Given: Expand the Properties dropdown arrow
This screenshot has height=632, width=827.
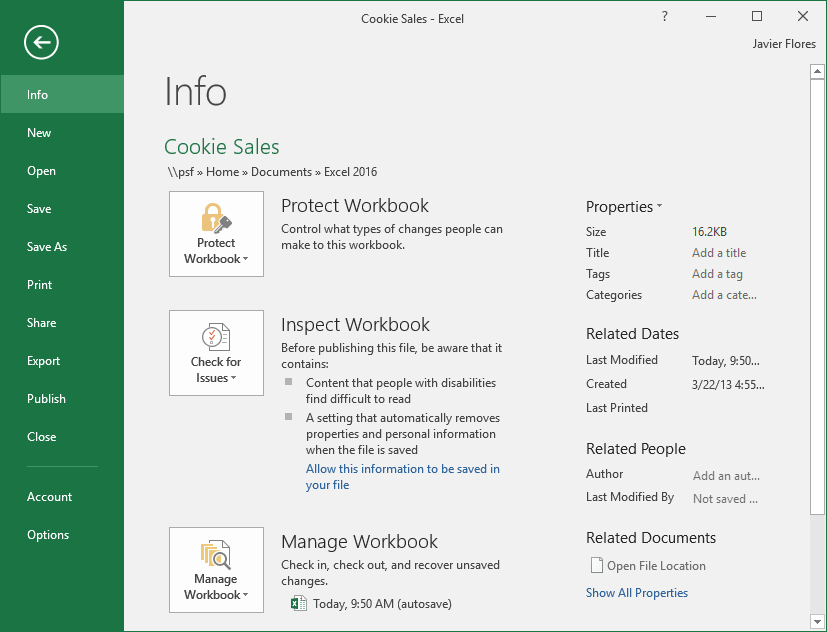Looking at the screenshot, I should click(x=659, y=207).
